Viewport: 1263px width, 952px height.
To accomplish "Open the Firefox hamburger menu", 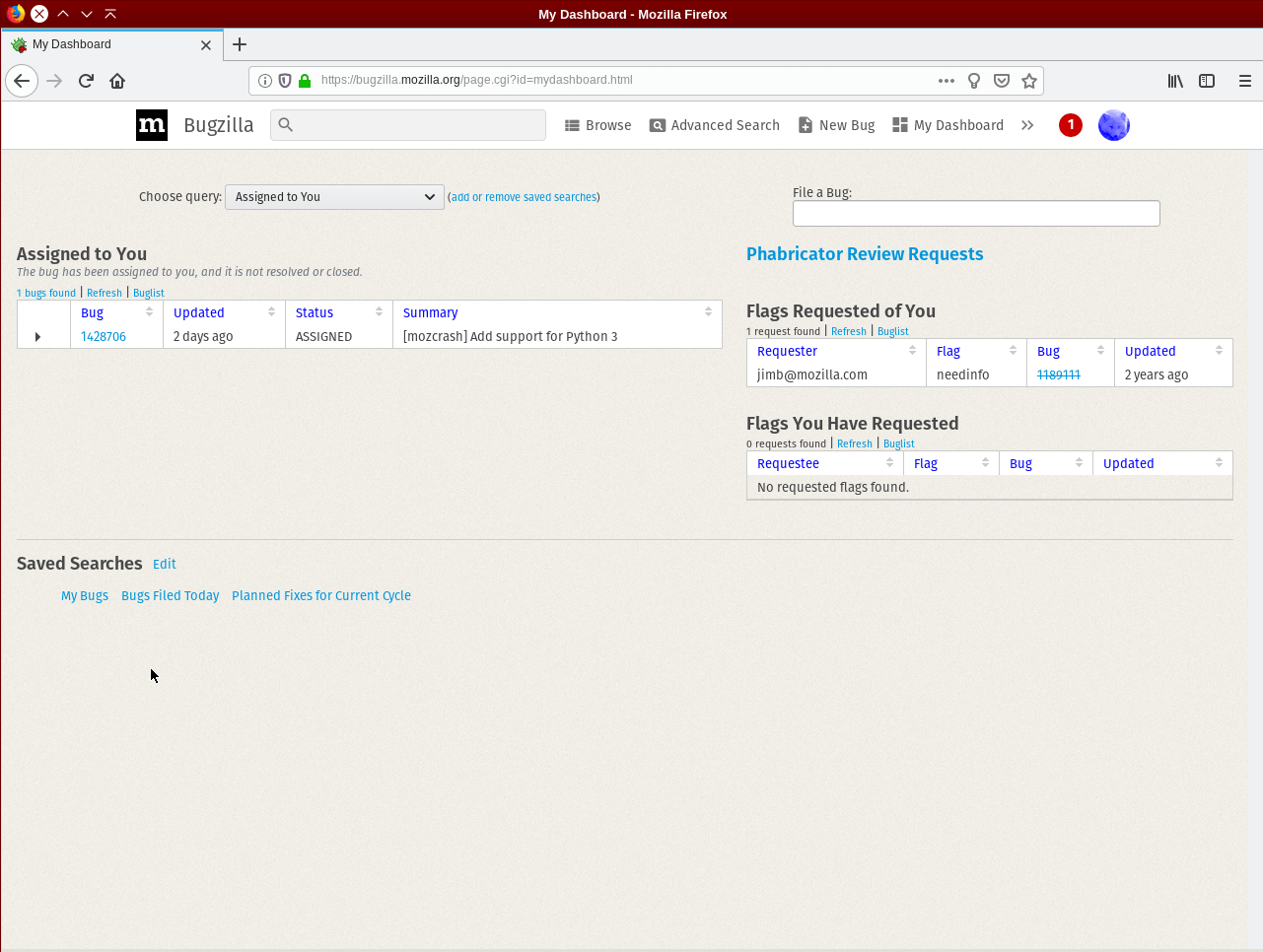I will tap(1244, 81).
